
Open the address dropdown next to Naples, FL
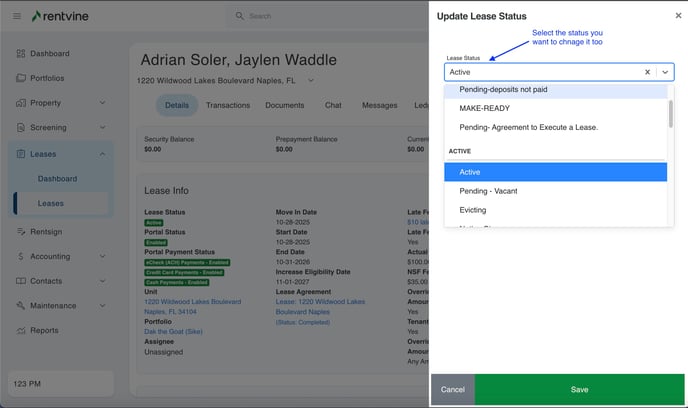pyautogui.click(x=311, y=80)
